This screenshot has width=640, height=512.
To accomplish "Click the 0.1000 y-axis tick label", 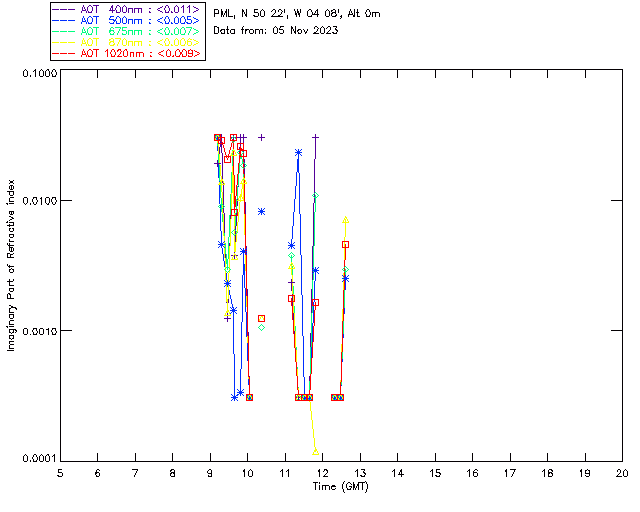I will [x=39, y=73].
